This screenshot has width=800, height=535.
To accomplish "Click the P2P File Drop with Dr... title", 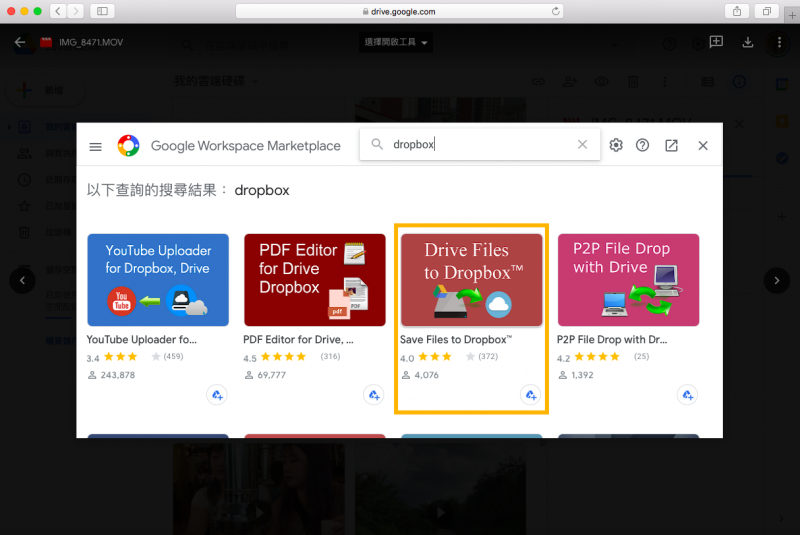I will 612,340.
